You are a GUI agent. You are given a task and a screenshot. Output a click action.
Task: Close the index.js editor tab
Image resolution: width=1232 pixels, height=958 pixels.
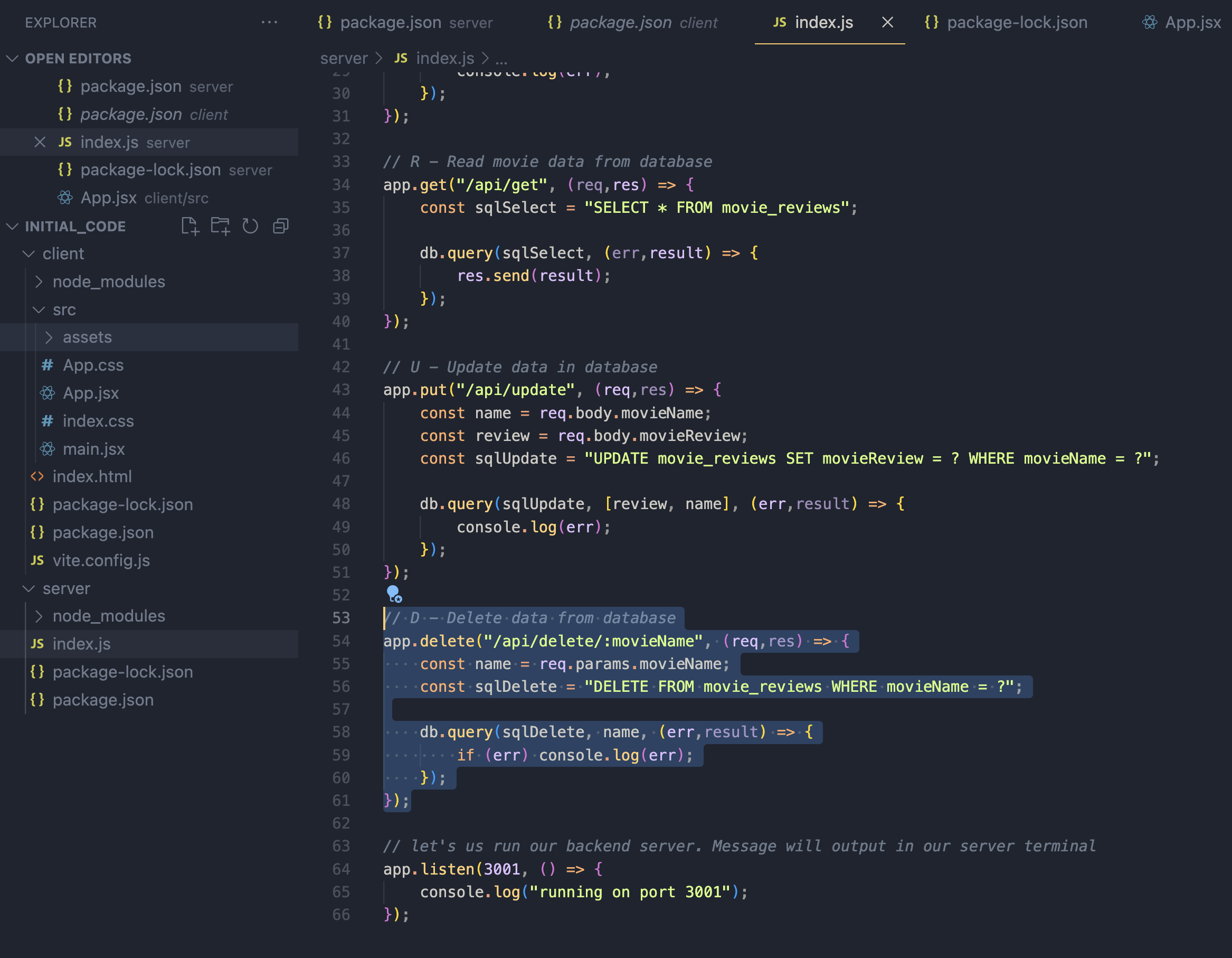[887, 23]
